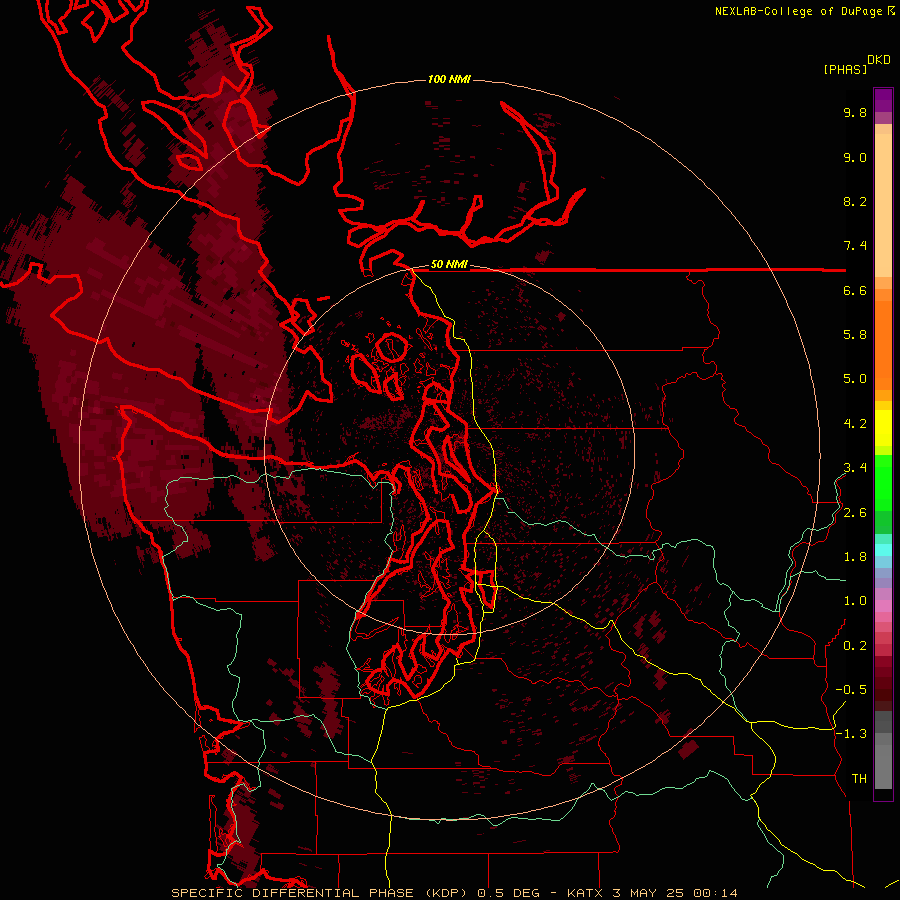Click the 2.6 scale value

pyautogui.click(x=855, y=513)
